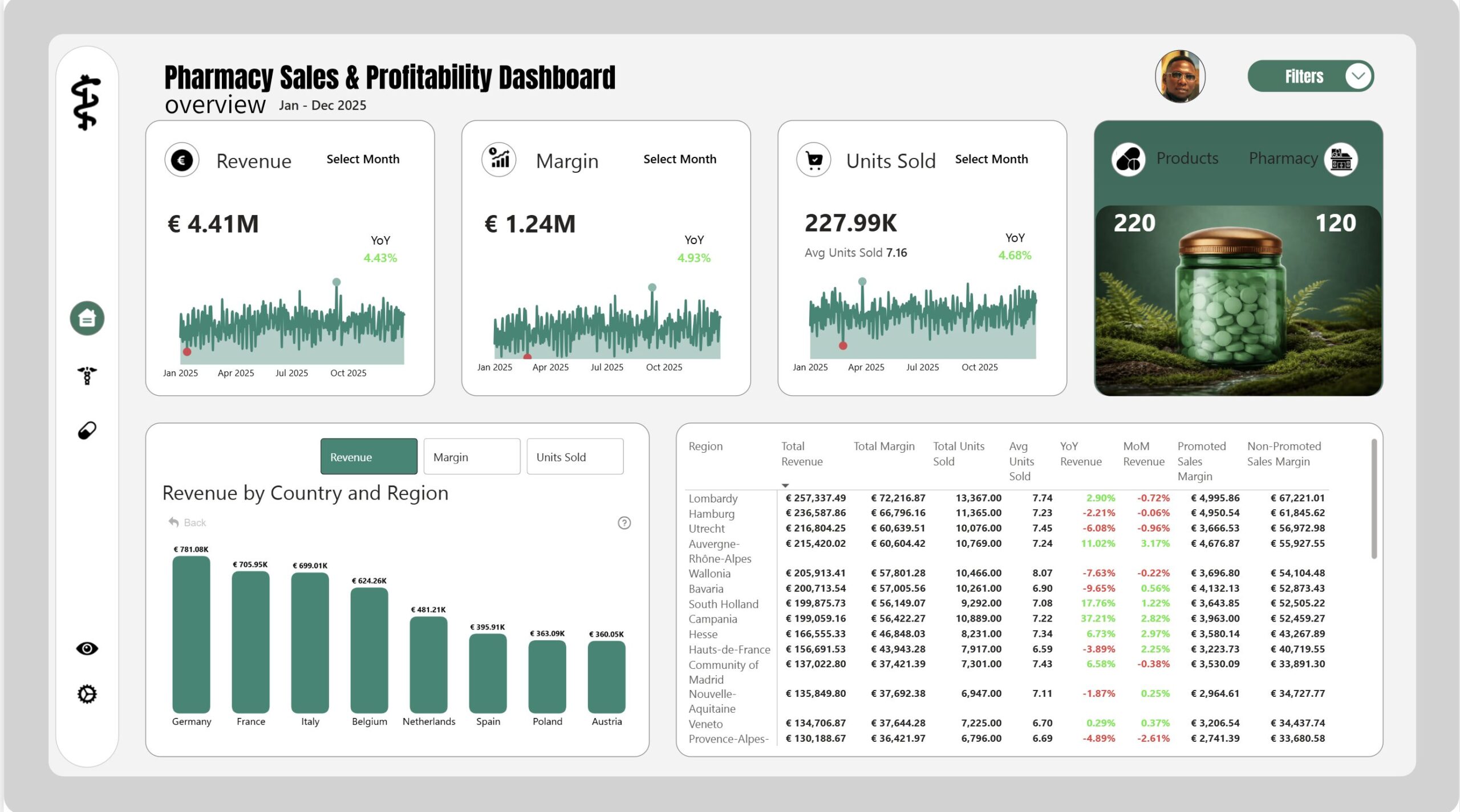Click the help question mark on the chart
This screenshot has height=812, width=1460.
(625, 522)
